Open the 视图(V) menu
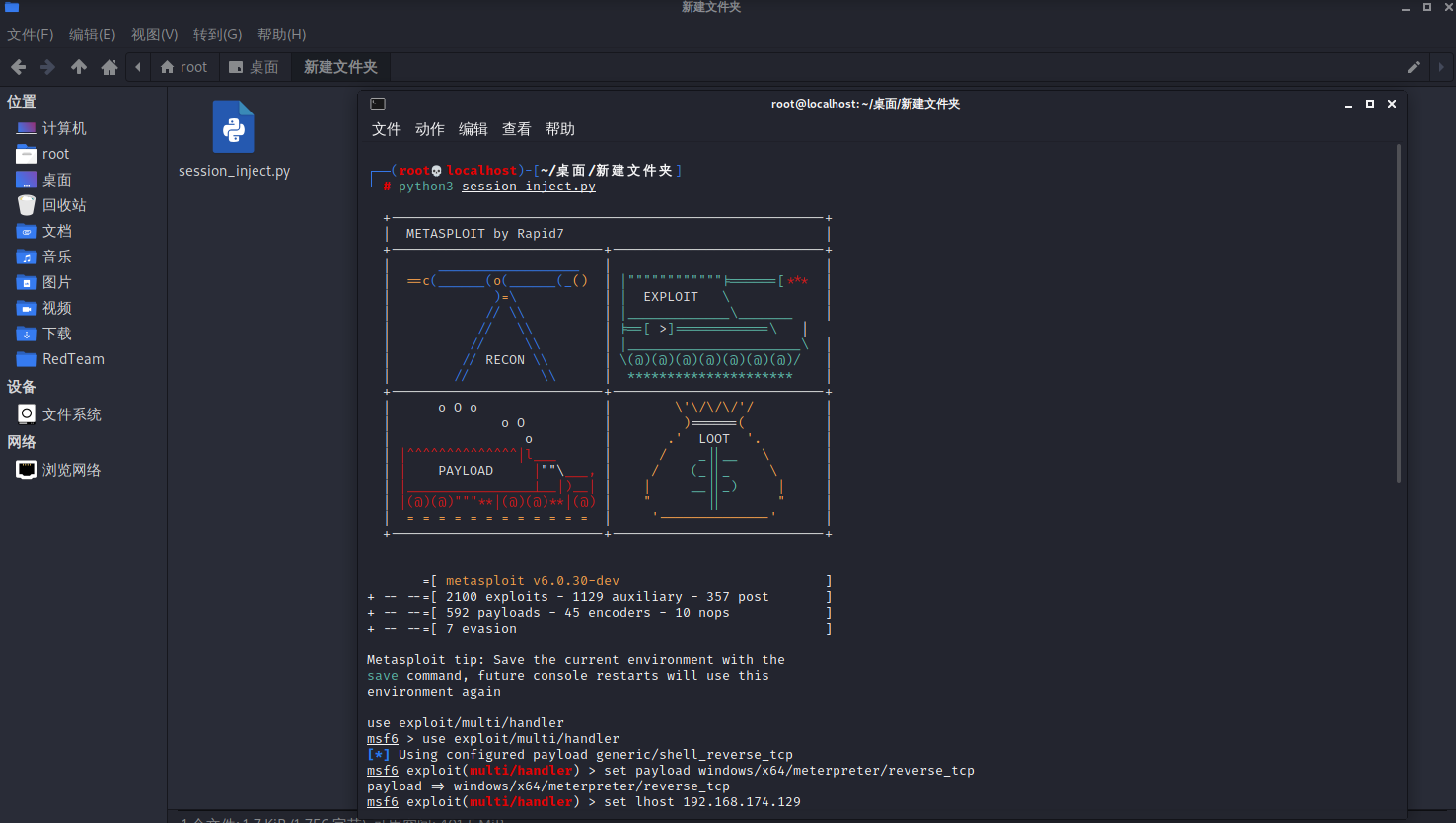Viewport: 1456px width, 823px height. tap(155, 35)
